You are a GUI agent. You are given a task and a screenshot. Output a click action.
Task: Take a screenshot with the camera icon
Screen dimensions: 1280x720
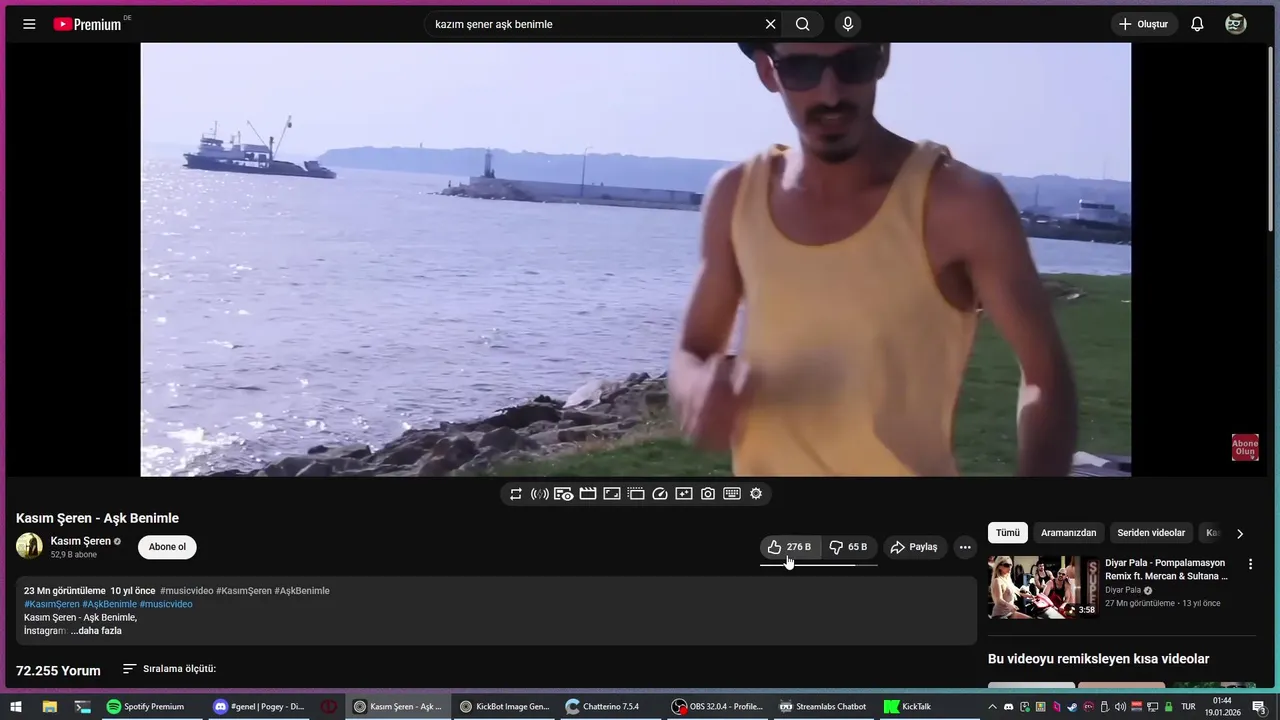coord(708,494)
